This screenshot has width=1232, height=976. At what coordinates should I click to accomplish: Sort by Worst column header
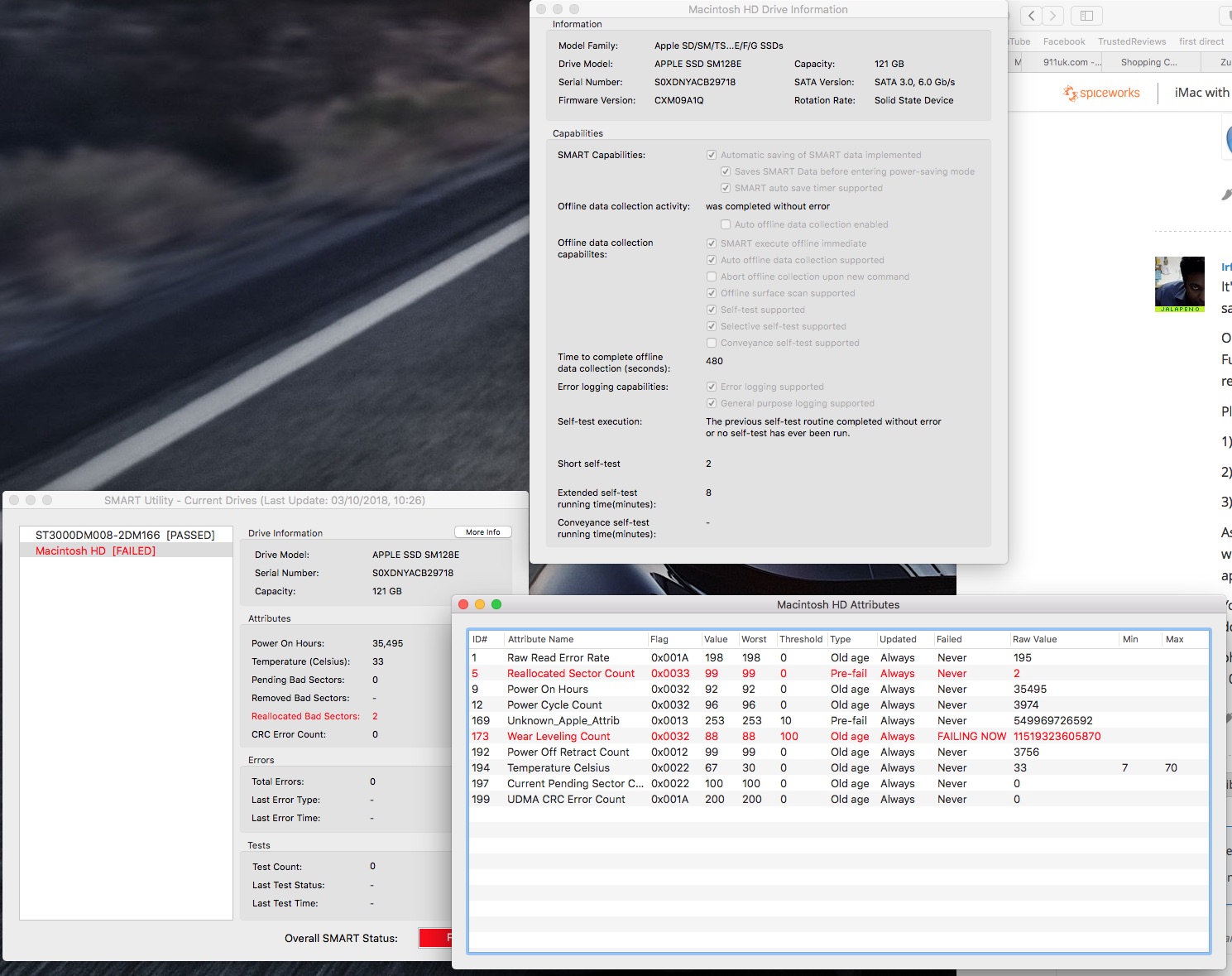click(756, 639)
